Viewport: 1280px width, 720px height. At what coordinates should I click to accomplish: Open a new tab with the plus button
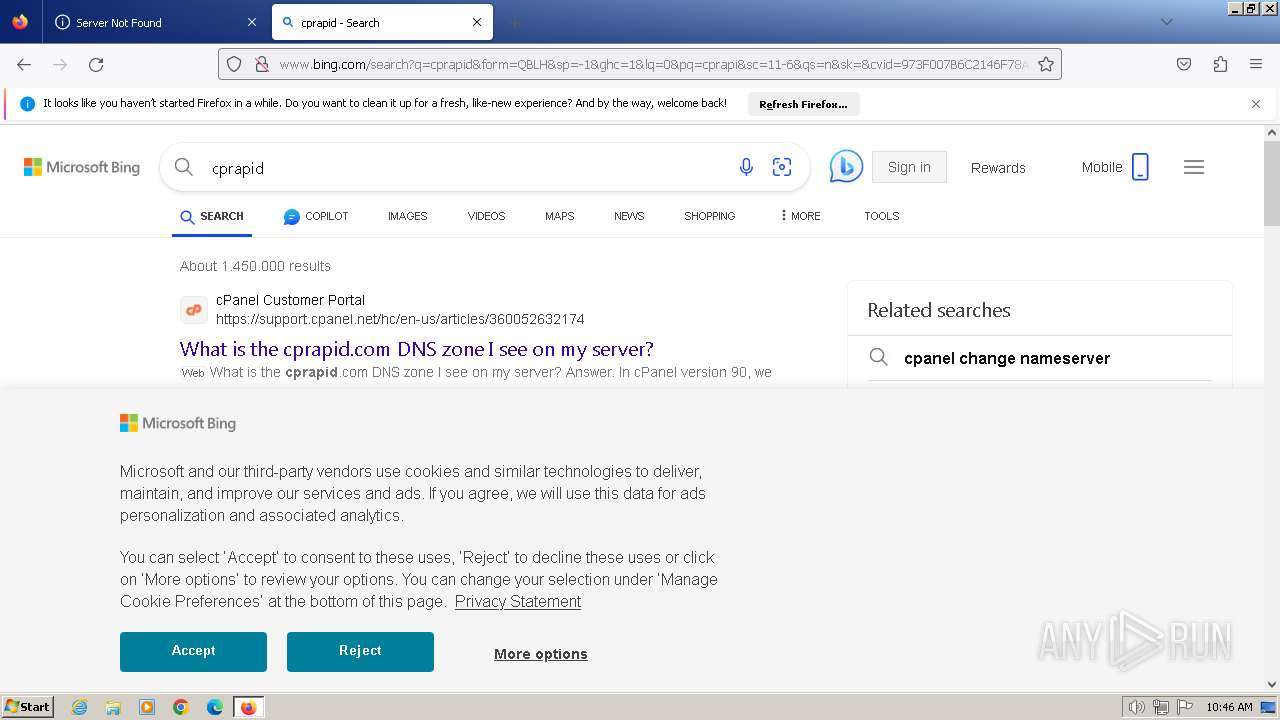coord(514,22)
